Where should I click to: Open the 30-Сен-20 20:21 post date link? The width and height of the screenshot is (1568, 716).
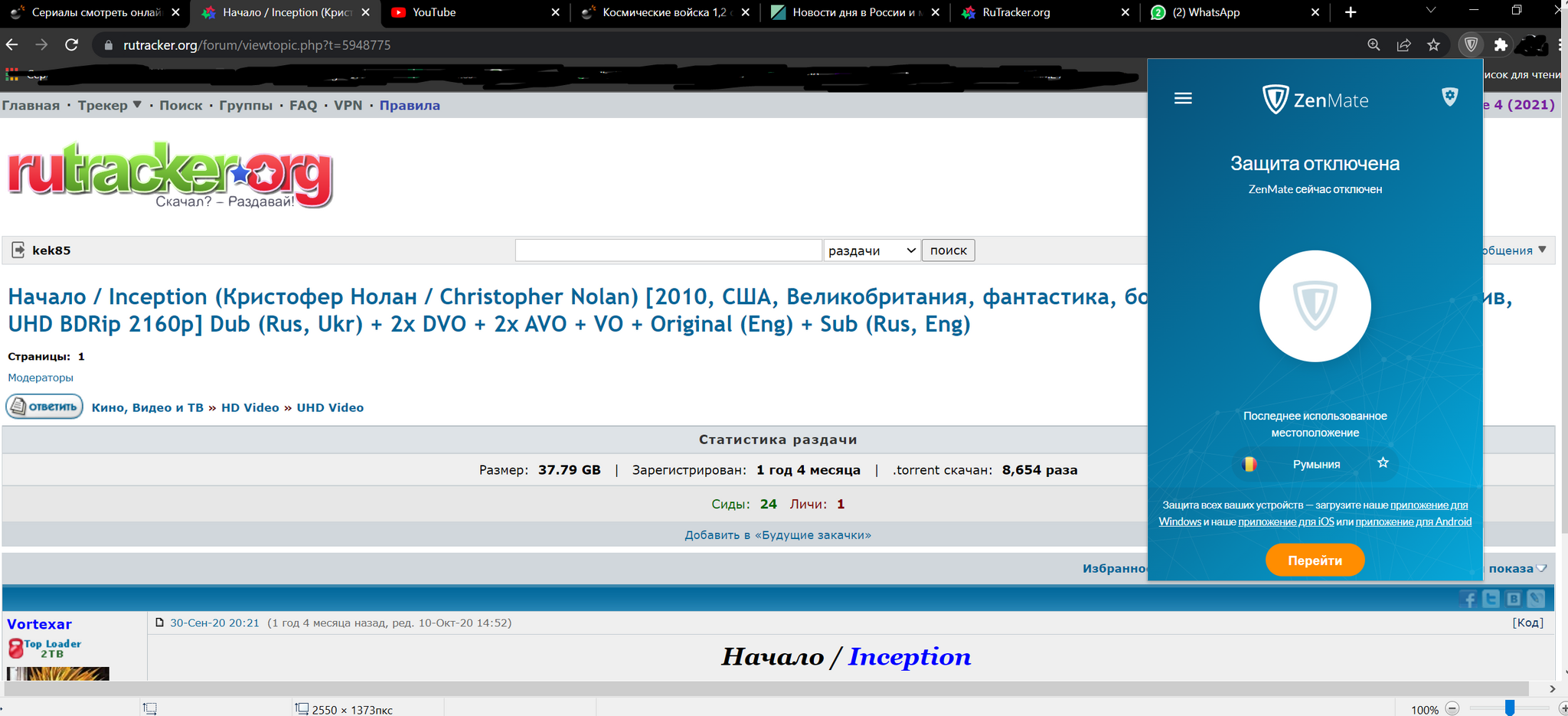pyautogui.click(x=214, y=623)
